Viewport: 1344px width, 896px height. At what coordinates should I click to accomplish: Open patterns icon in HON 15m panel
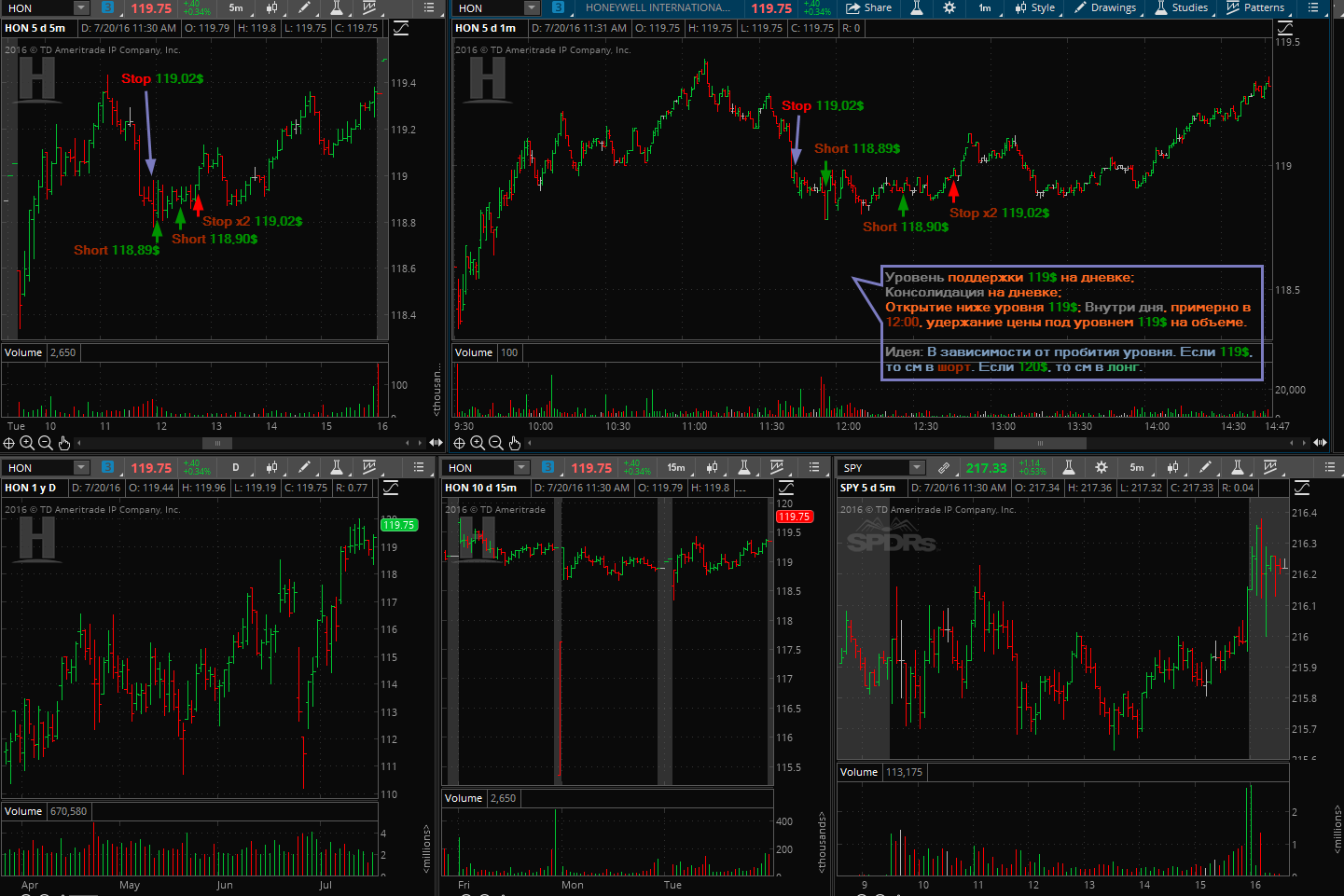click(x=776, y=467)
